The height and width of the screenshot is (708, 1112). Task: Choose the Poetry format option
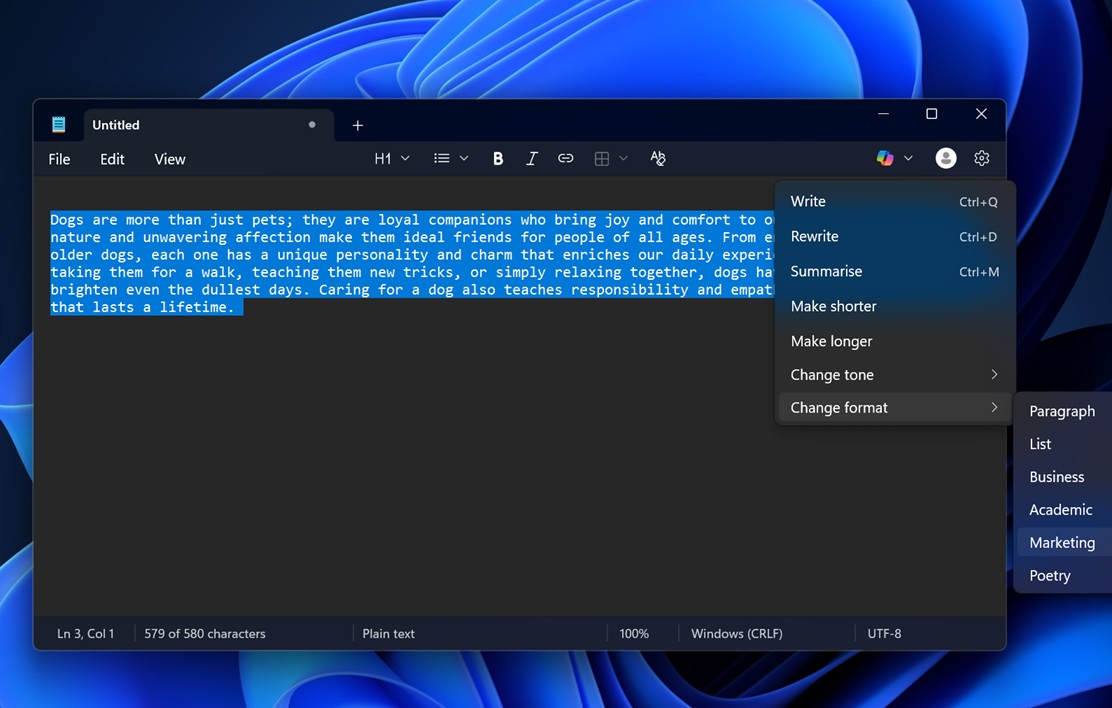[1049, 575]
